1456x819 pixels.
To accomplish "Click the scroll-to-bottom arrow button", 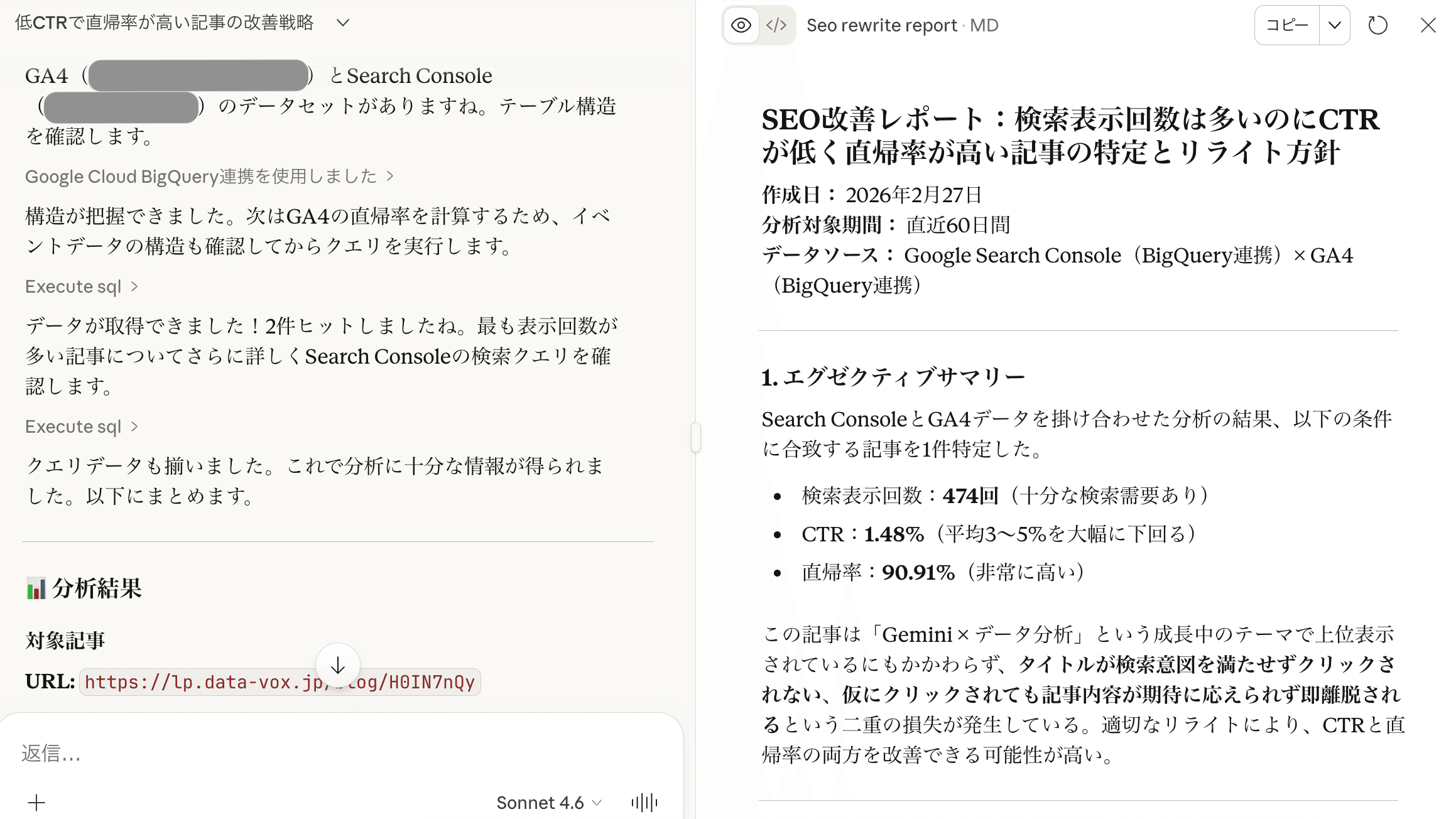I will point(338,666).
